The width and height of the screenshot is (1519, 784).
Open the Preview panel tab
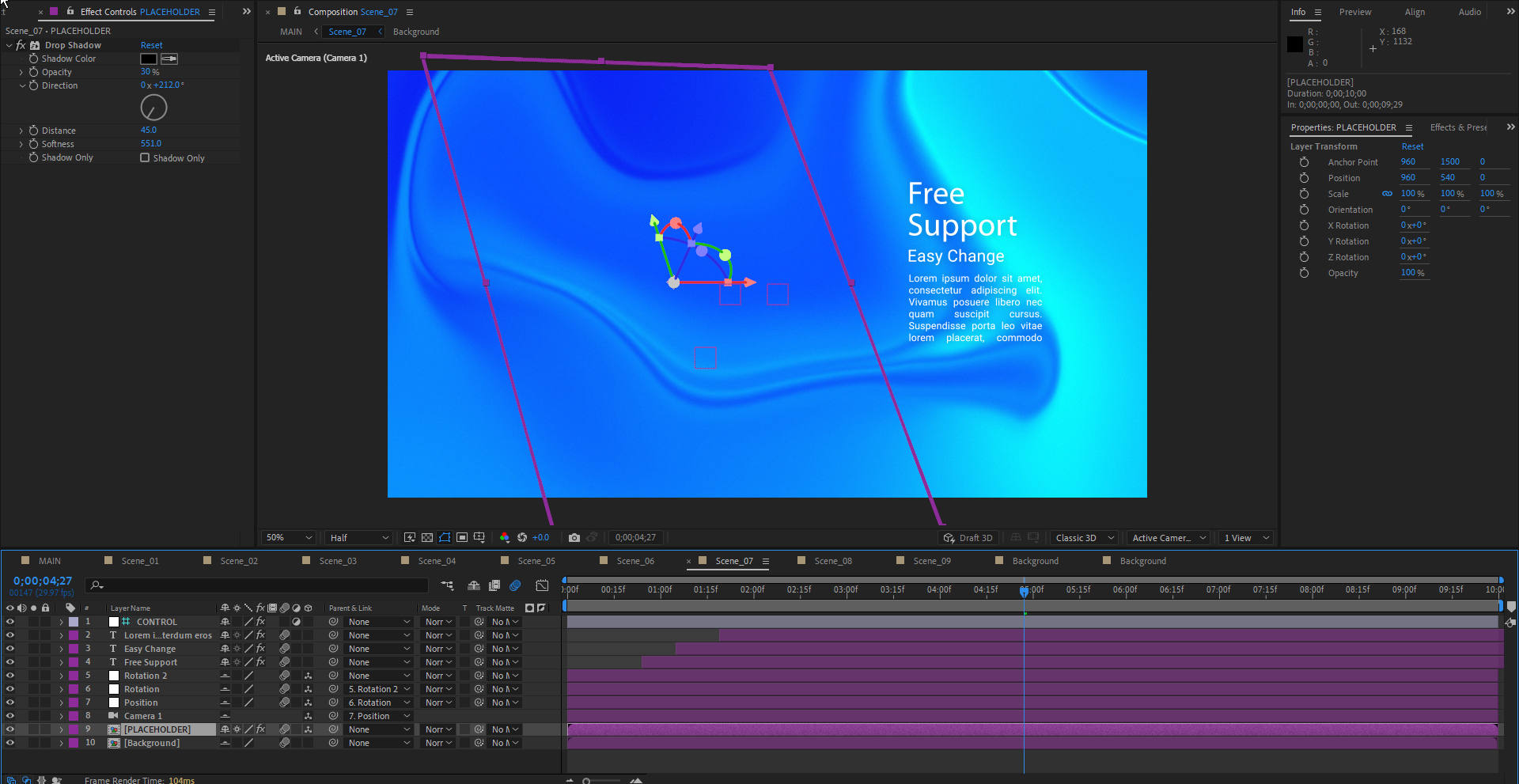(1355, 12)
